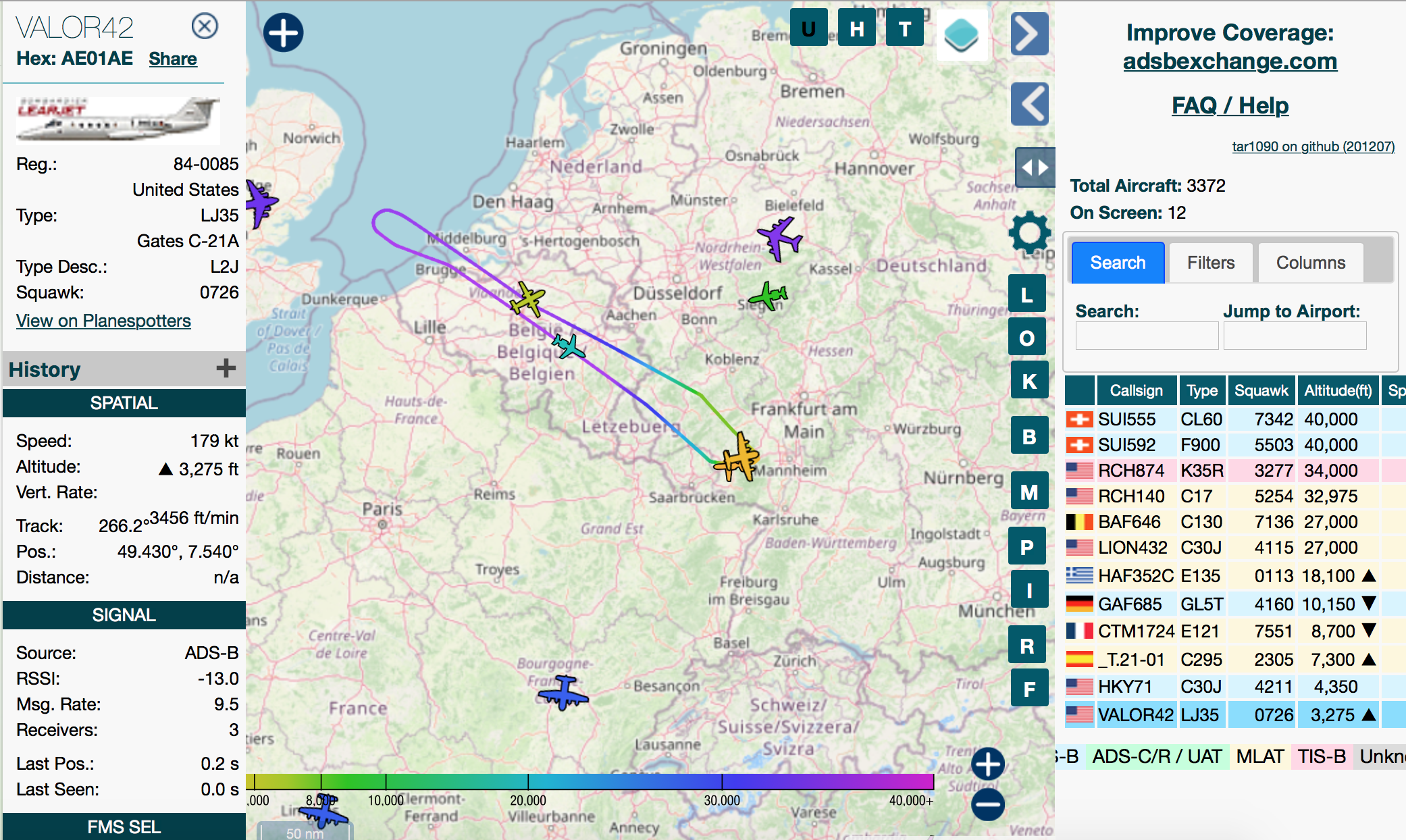
Task: Select the LION432 aircraft row
Action: point(1235,548)
